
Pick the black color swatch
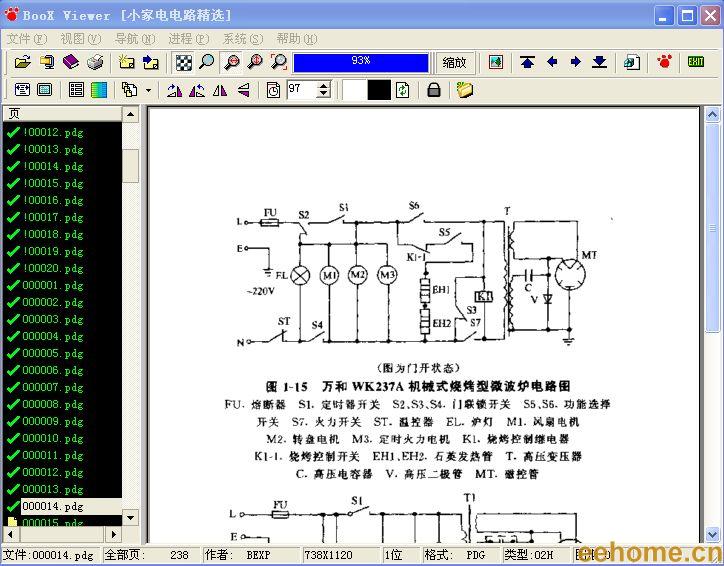[379, 90]
